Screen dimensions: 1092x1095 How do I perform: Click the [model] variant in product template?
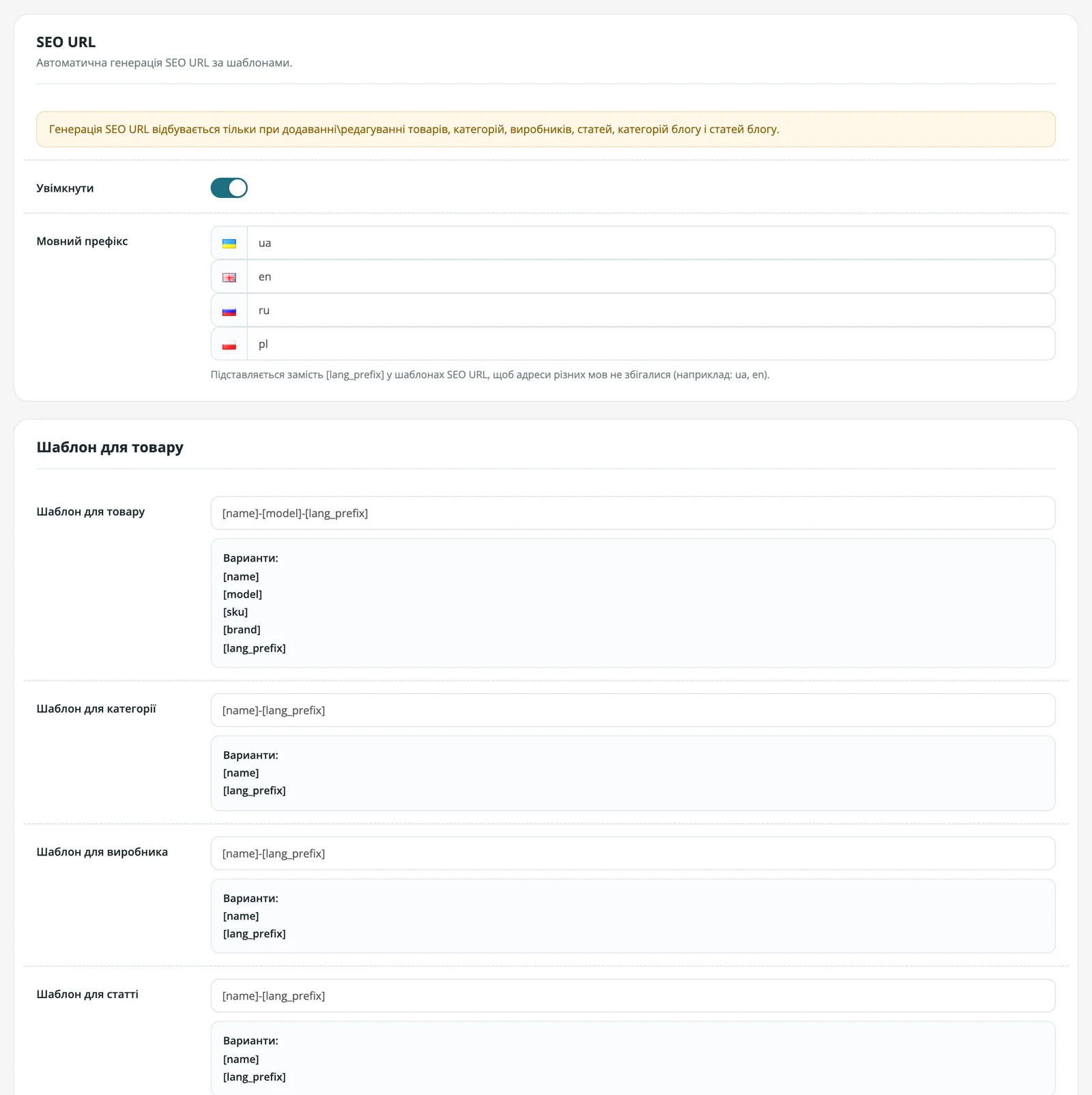coord(242,594)
